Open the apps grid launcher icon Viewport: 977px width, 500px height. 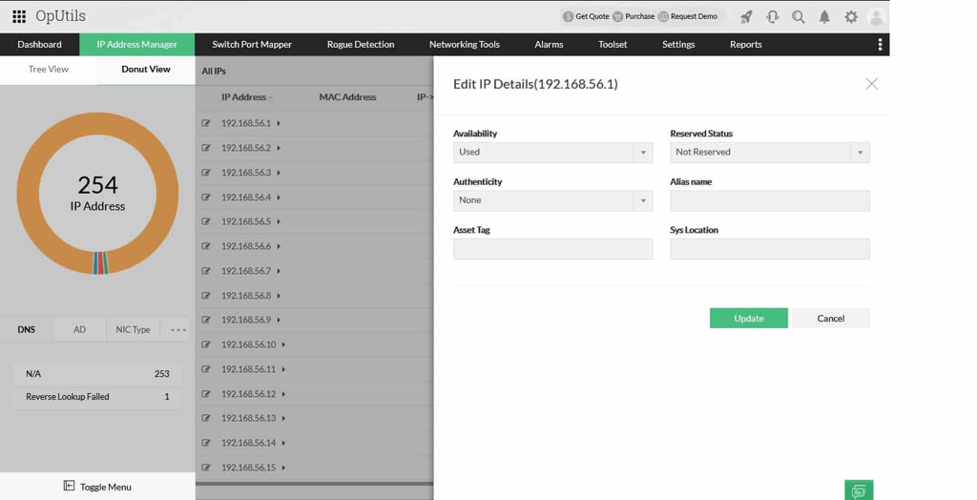click(19, 17)
